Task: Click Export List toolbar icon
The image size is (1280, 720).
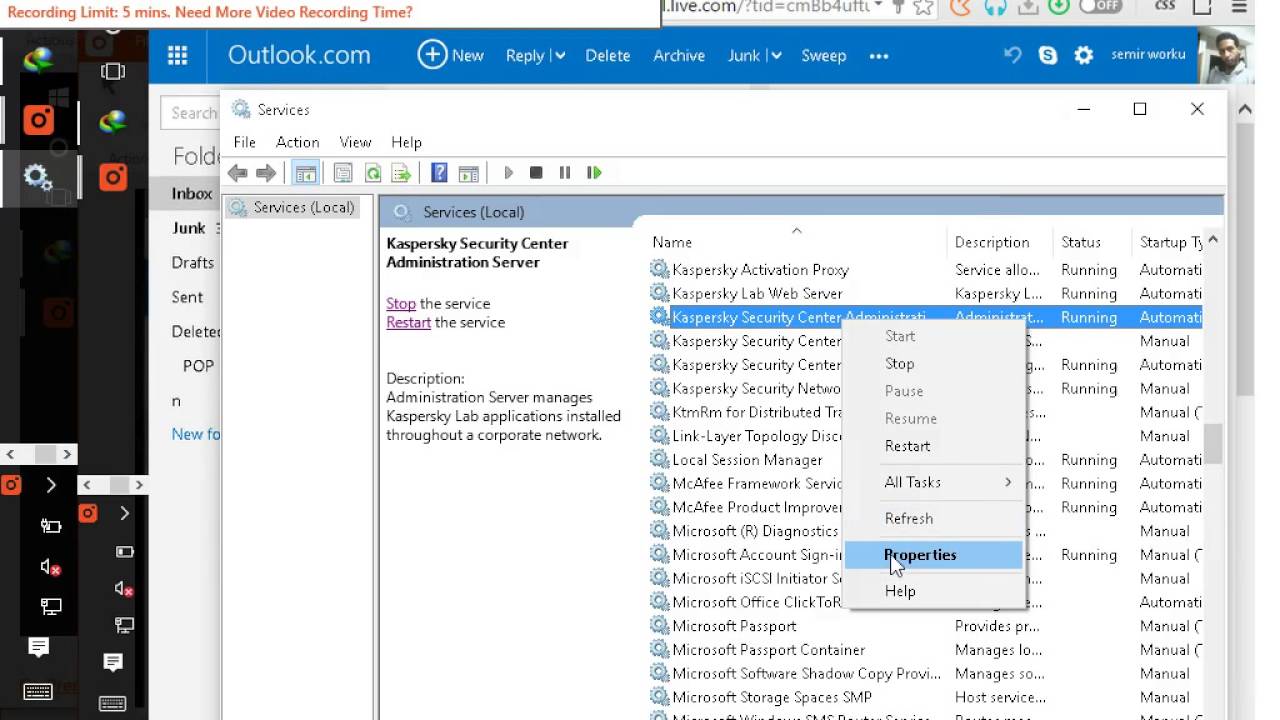Action: coord(402,173)
